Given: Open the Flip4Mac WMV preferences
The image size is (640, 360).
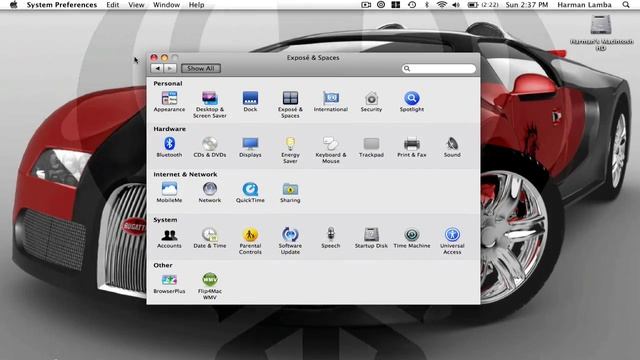Looking at the screenshot, I should point(209,286).
